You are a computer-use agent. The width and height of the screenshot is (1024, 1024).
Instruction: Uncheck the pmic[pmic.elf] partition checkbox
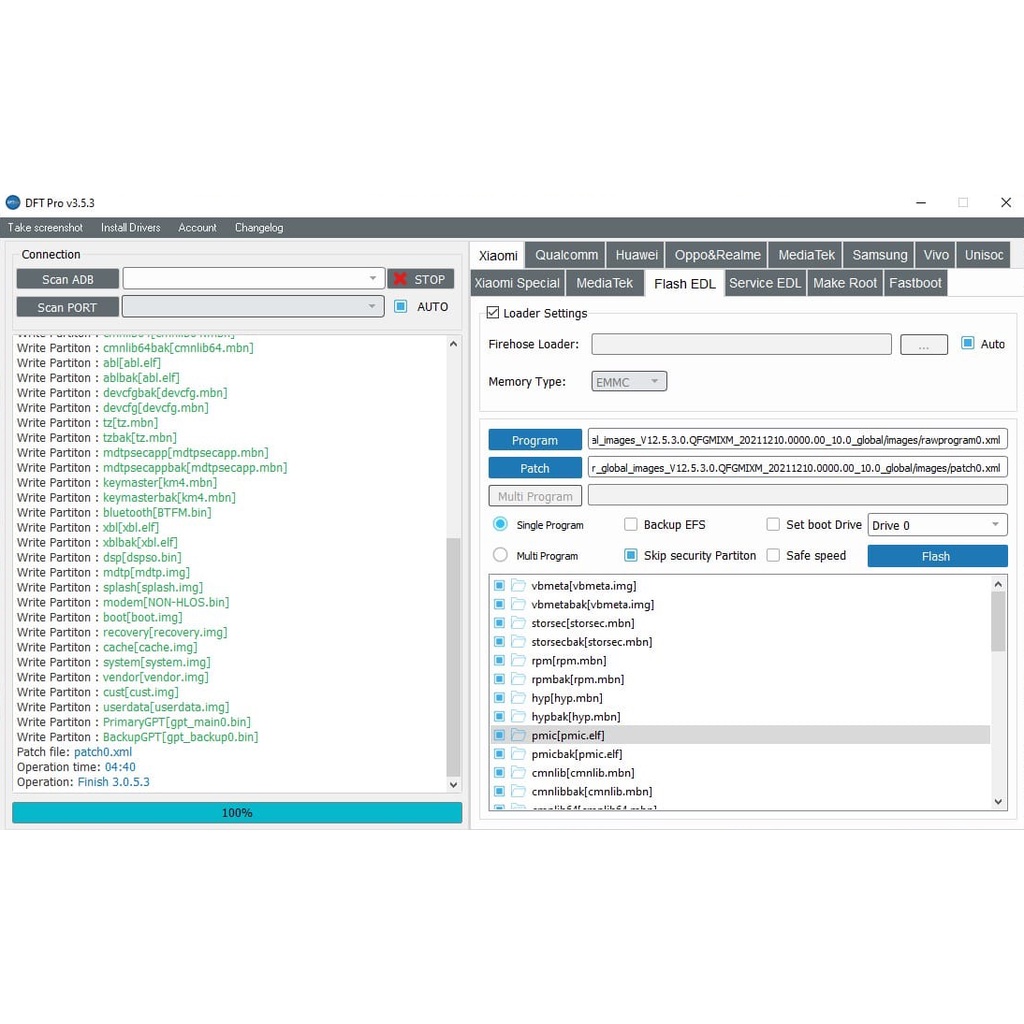pos(500,735)
